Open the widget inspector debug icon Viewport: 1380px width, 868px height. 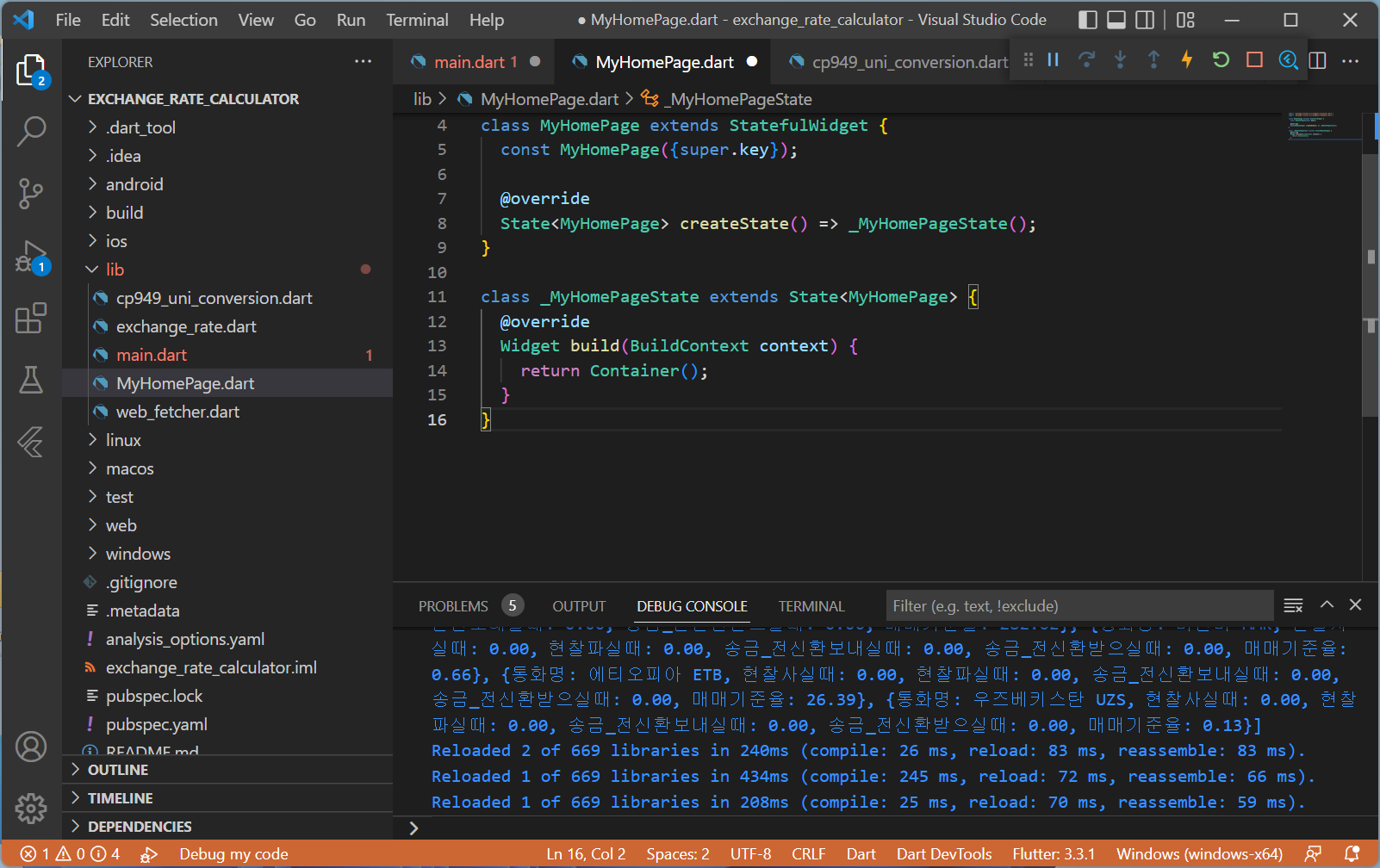(x=1288, y=59)
